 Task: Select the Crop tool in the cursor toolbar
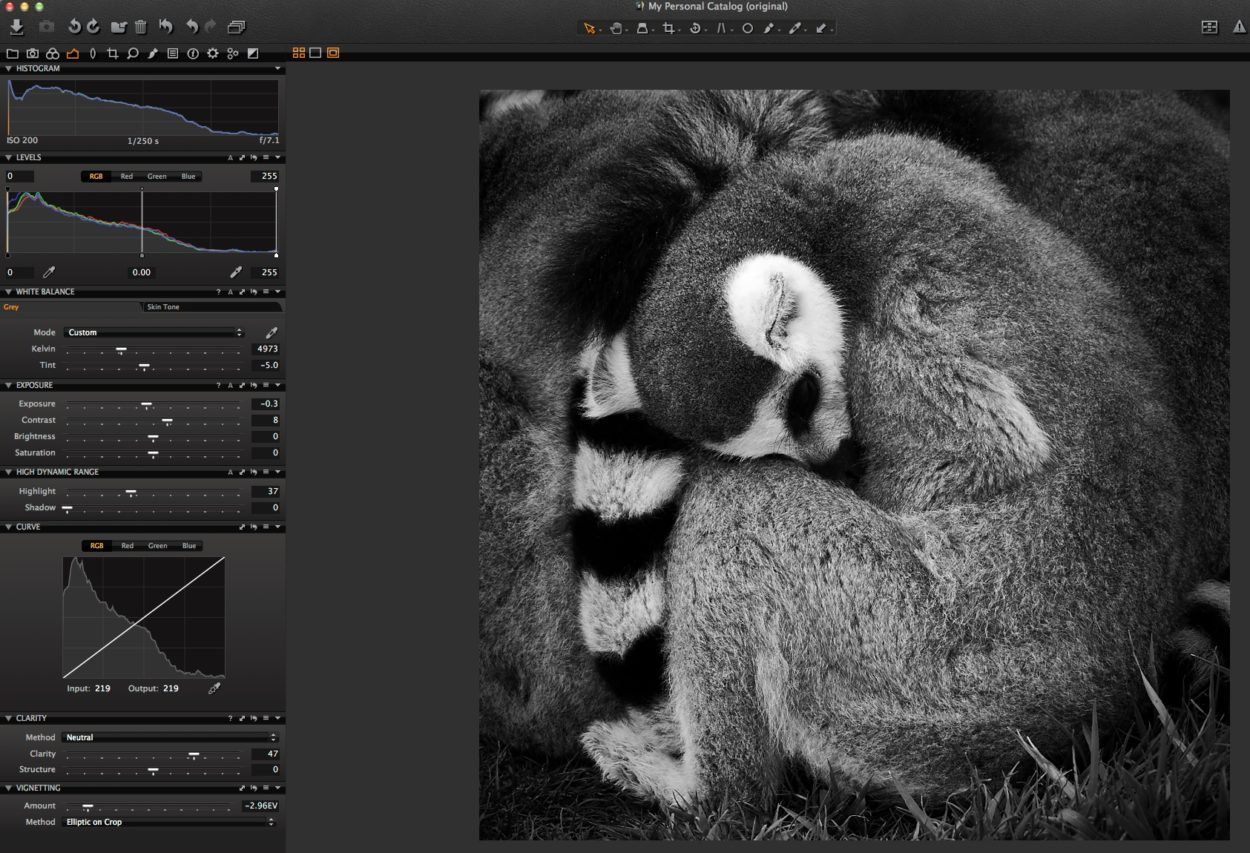[x=670, y=29]
